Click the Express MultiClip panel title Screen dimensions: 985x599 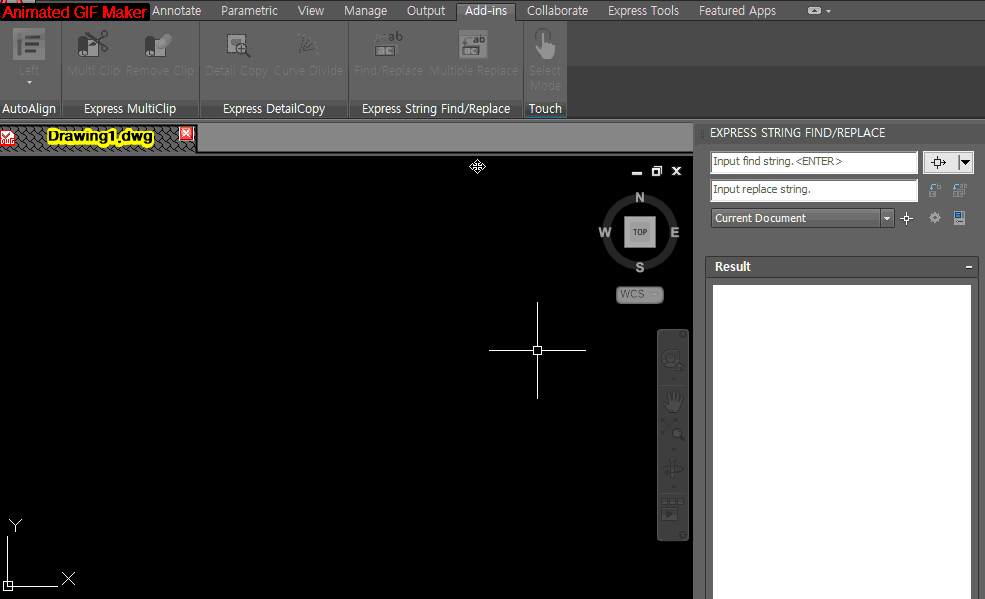(130, 109)
